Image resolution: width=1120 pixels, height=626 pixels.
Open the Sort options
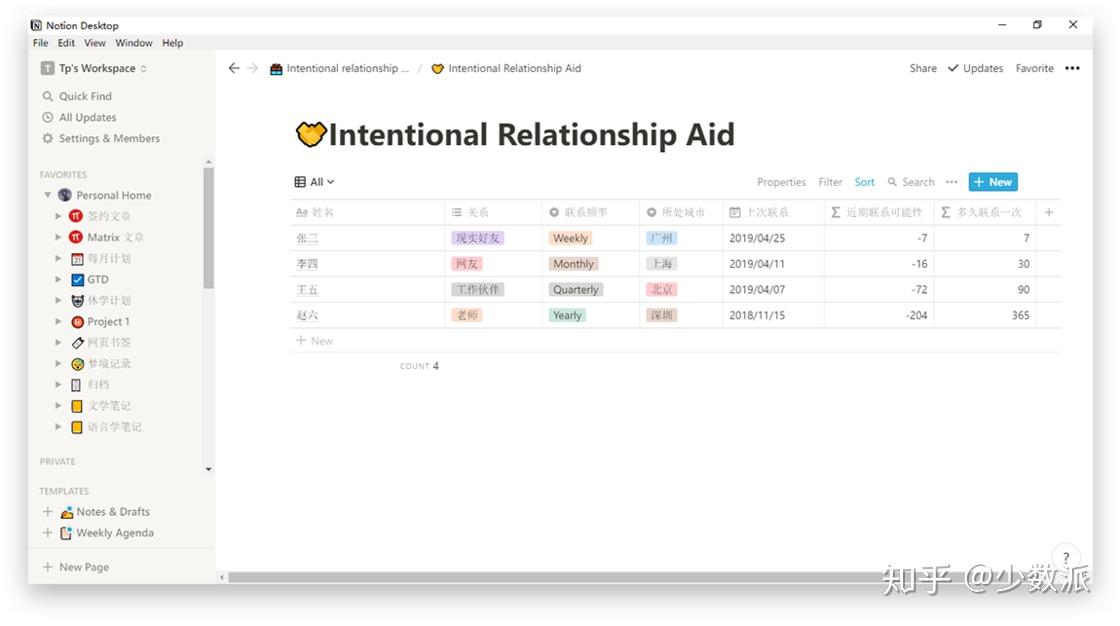click(x=864, y=182)
